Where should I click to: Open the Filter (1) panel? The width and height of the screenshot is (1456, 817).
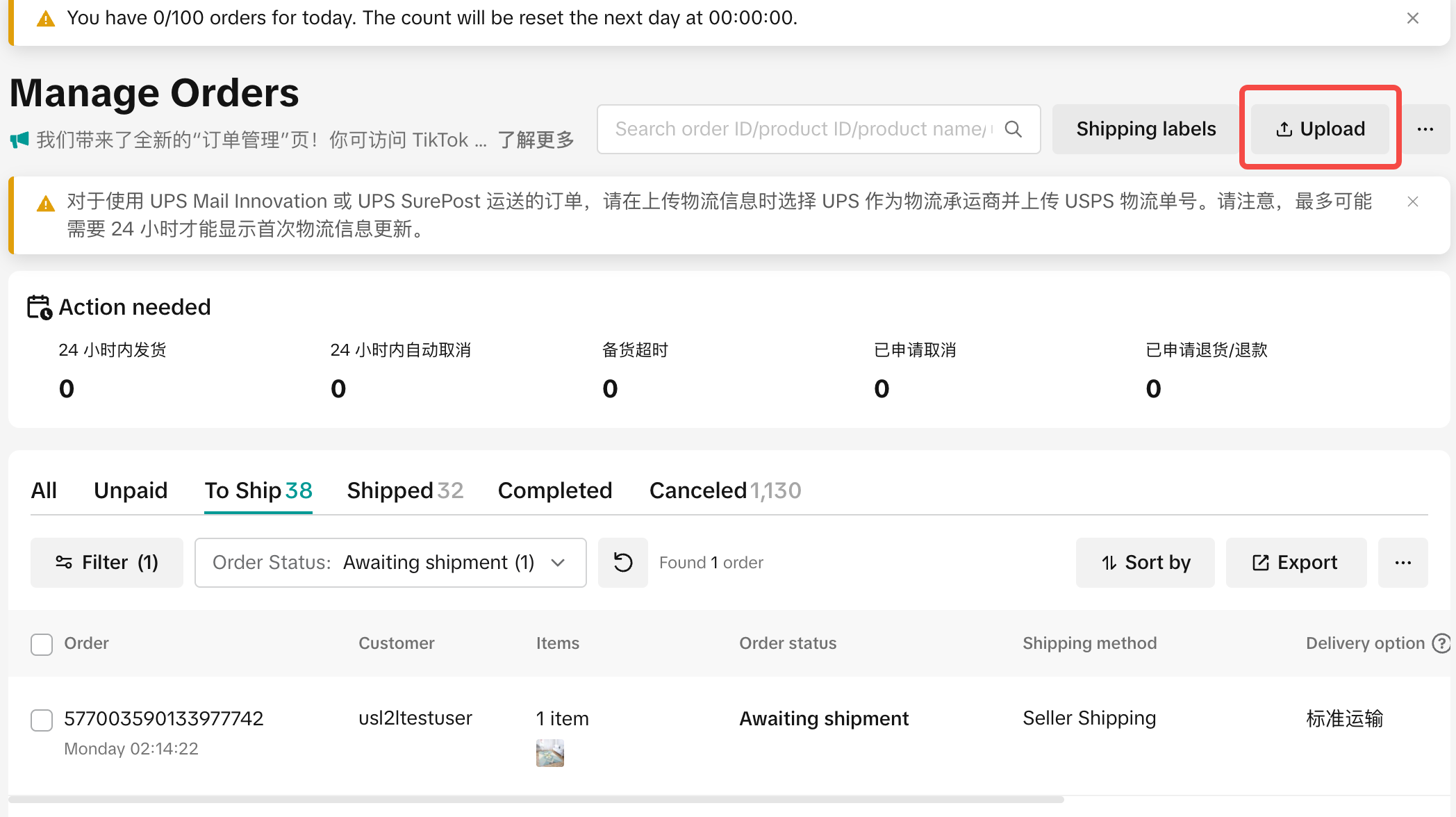(x=107, y=562)
